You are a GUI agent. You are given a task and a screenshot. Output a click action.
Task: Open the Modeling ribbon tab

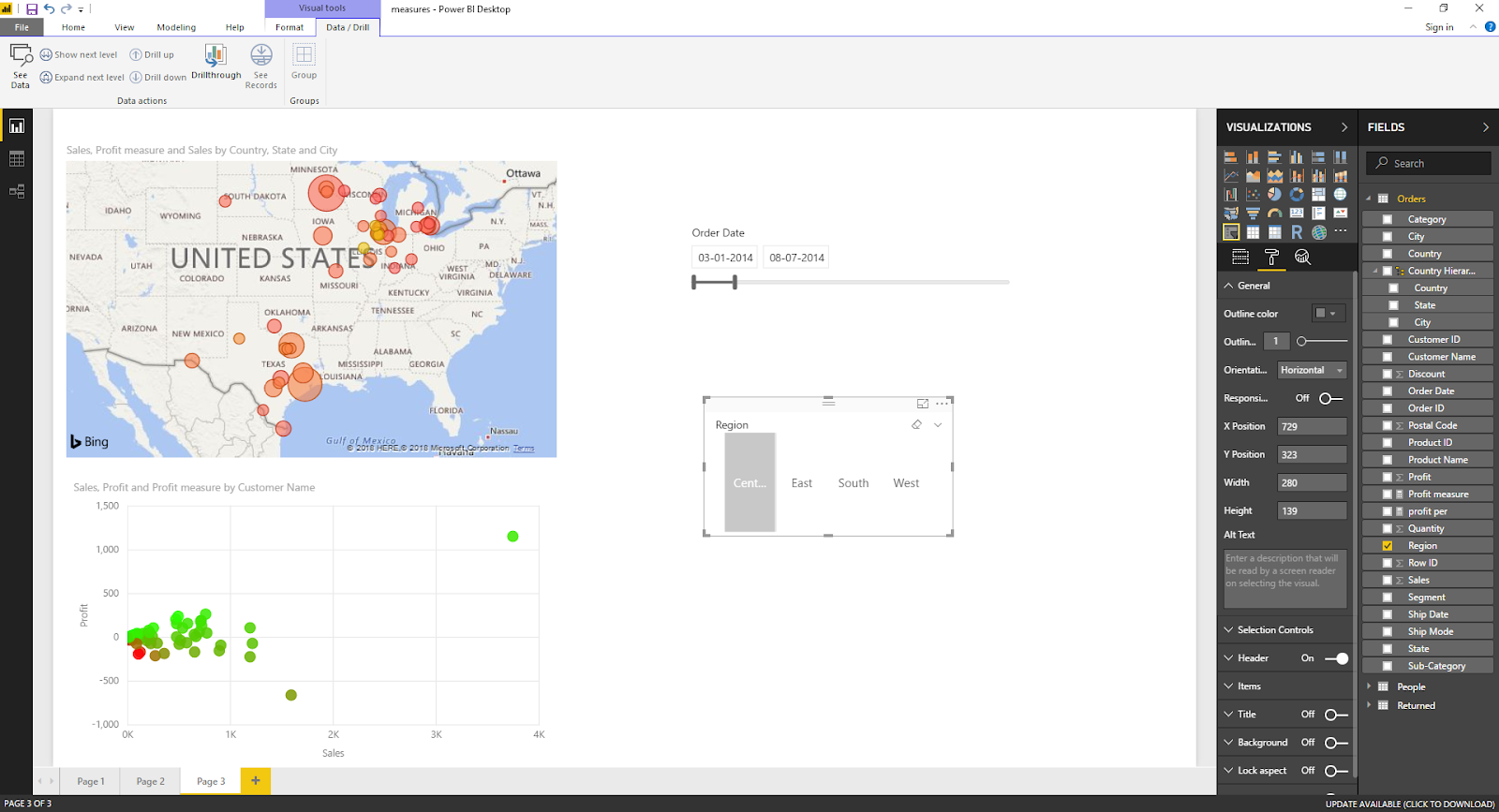(176, 27)
